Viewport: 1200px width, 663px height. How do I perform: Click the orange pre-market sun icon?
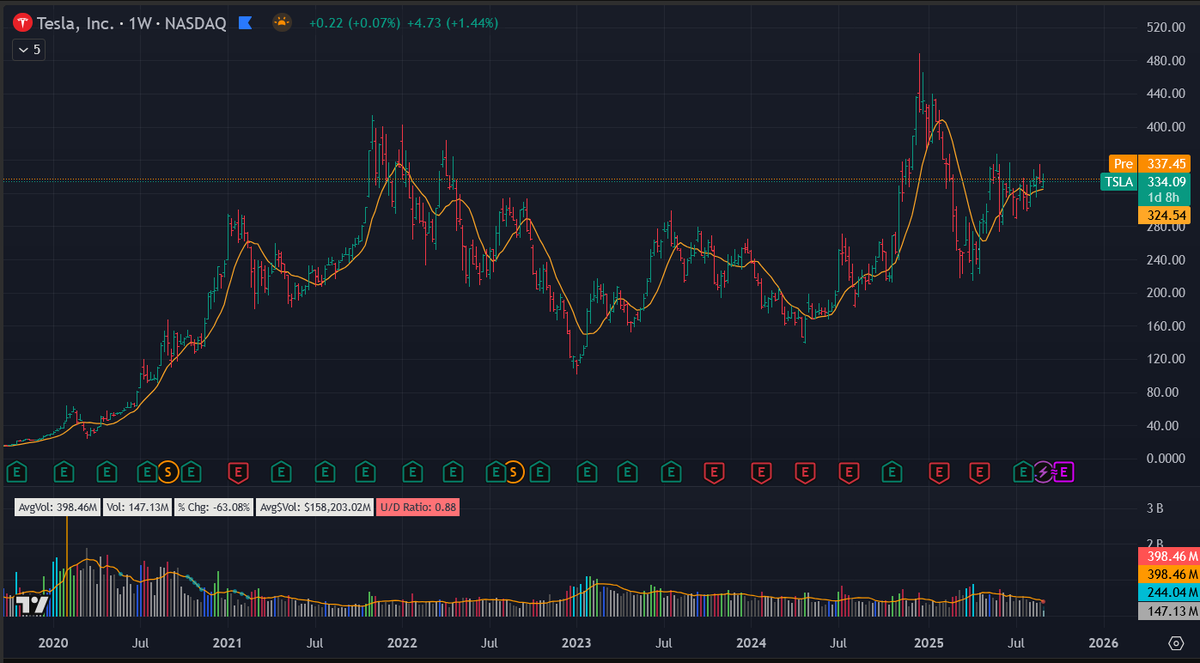click(283, 21)
